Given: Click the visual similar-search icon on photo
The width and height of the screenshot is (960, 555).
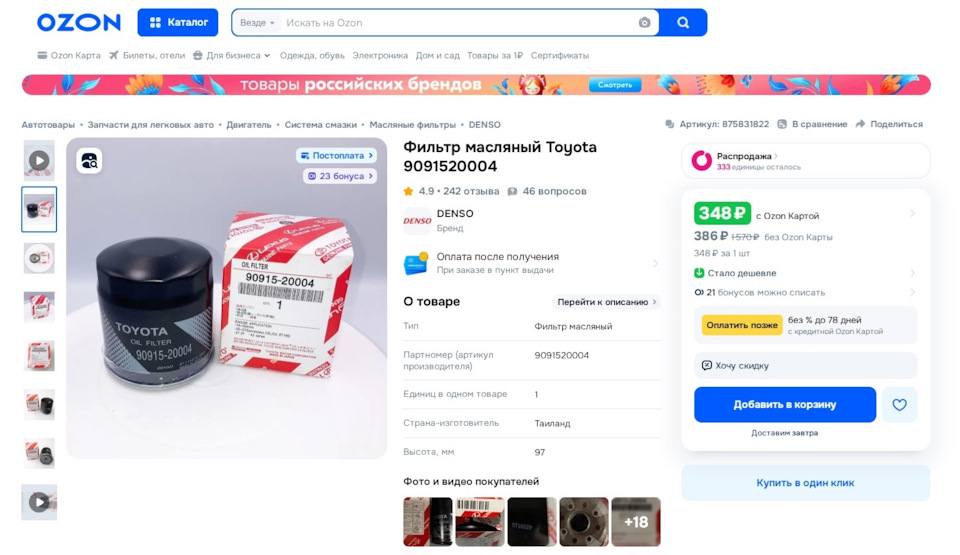Looking at the screenshot, I should coord(89,160).
